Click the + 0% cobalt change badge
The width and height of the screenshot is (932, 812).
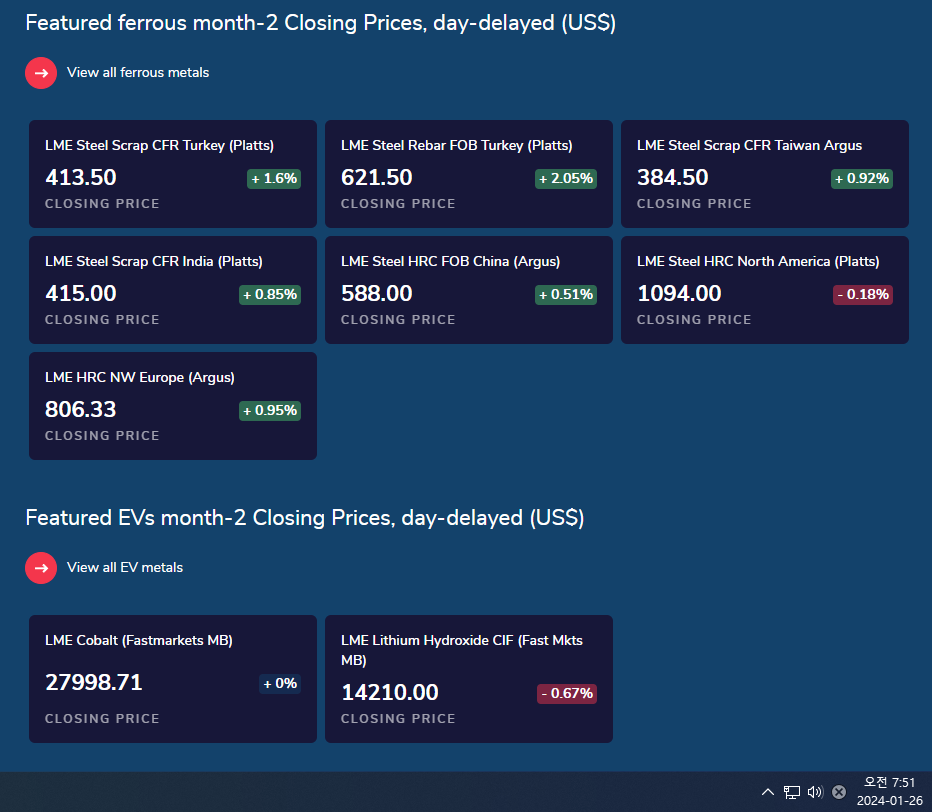point(280,684)
